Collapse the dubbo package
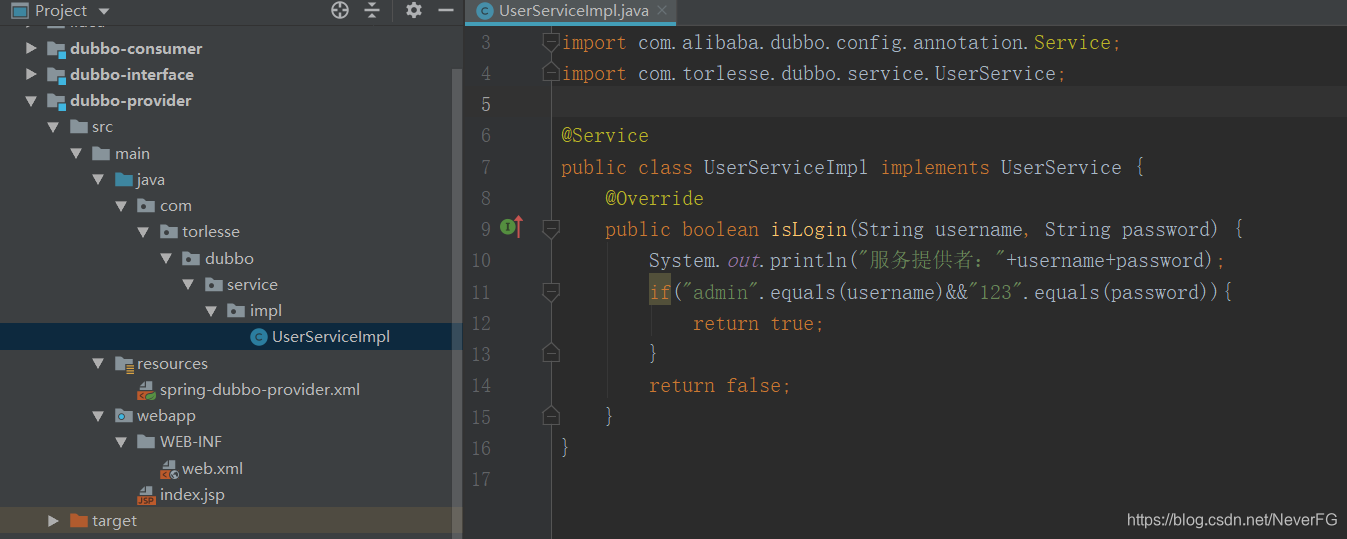Image resolution: width=1347 pixels, height=539 pixels. point(166,258)
